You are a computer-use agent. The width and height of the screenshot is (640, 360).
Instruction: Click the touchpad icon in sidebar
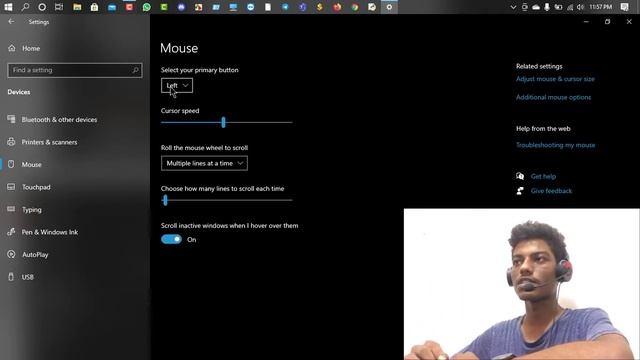coord(11,187)
